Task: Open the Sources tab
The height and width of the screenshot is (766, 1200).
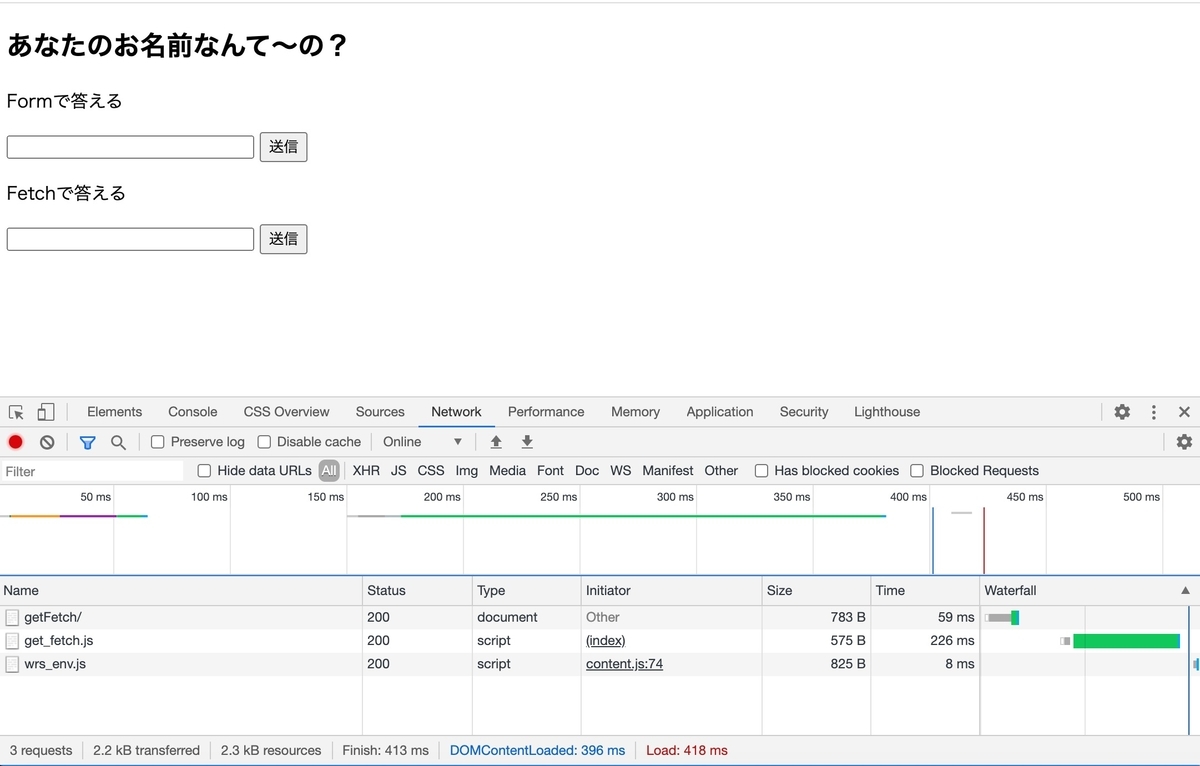Action: tap(380, 412)
